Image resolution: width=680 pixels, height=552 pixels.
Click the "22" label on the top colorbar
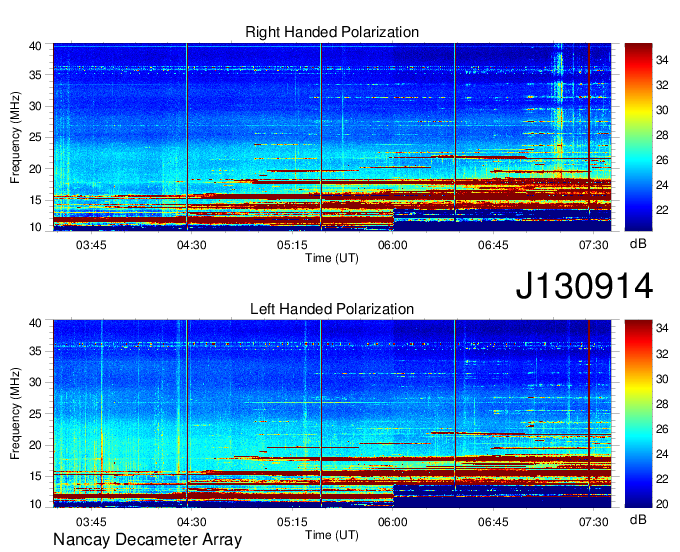(662, 210)
